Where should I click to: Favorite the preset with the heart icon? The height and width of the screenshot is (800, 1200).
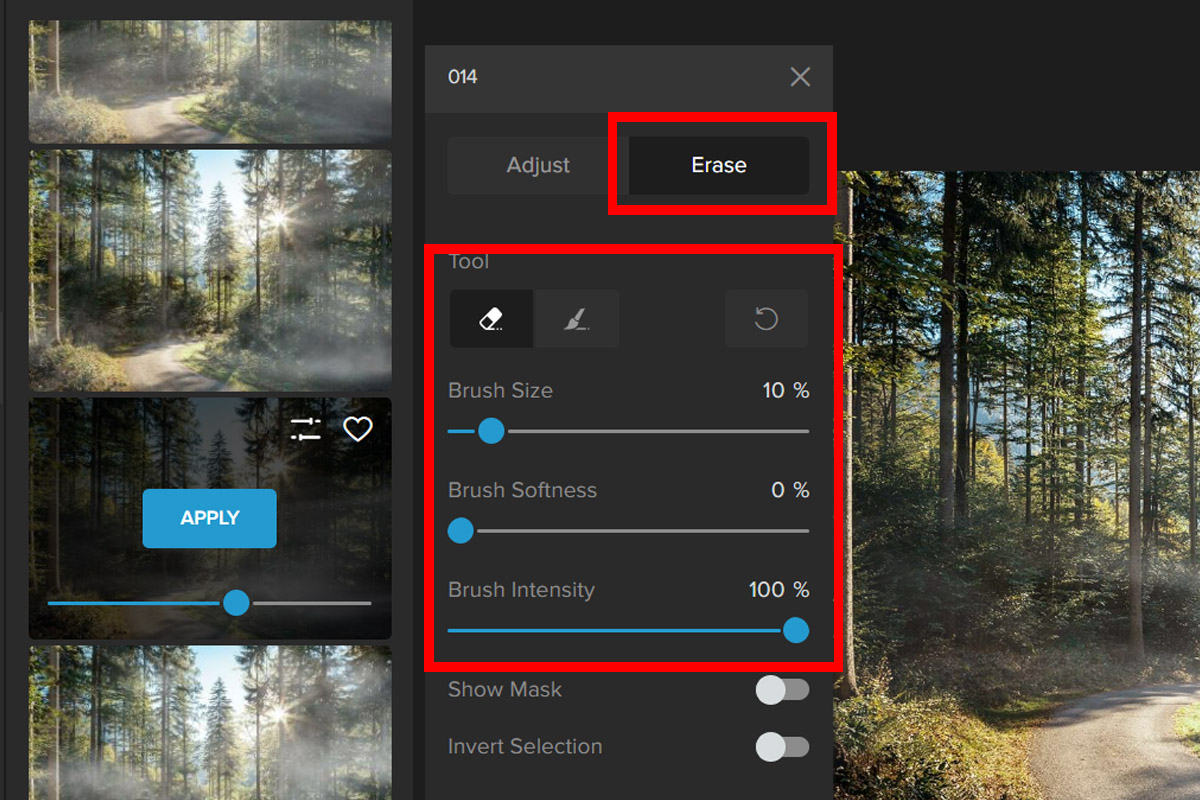tap(357, 430)
